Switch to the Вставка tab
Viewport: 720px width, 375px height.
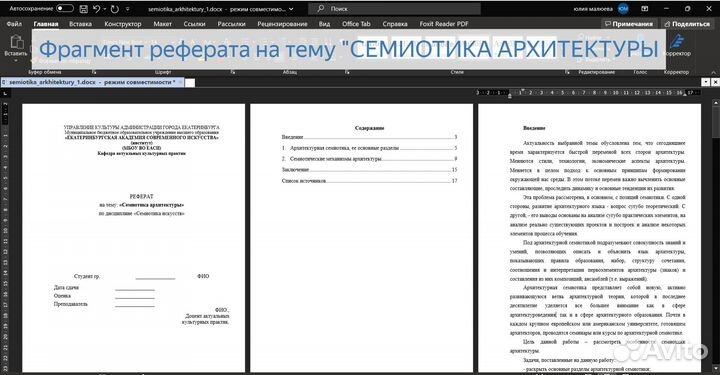(x=80, y=24)
